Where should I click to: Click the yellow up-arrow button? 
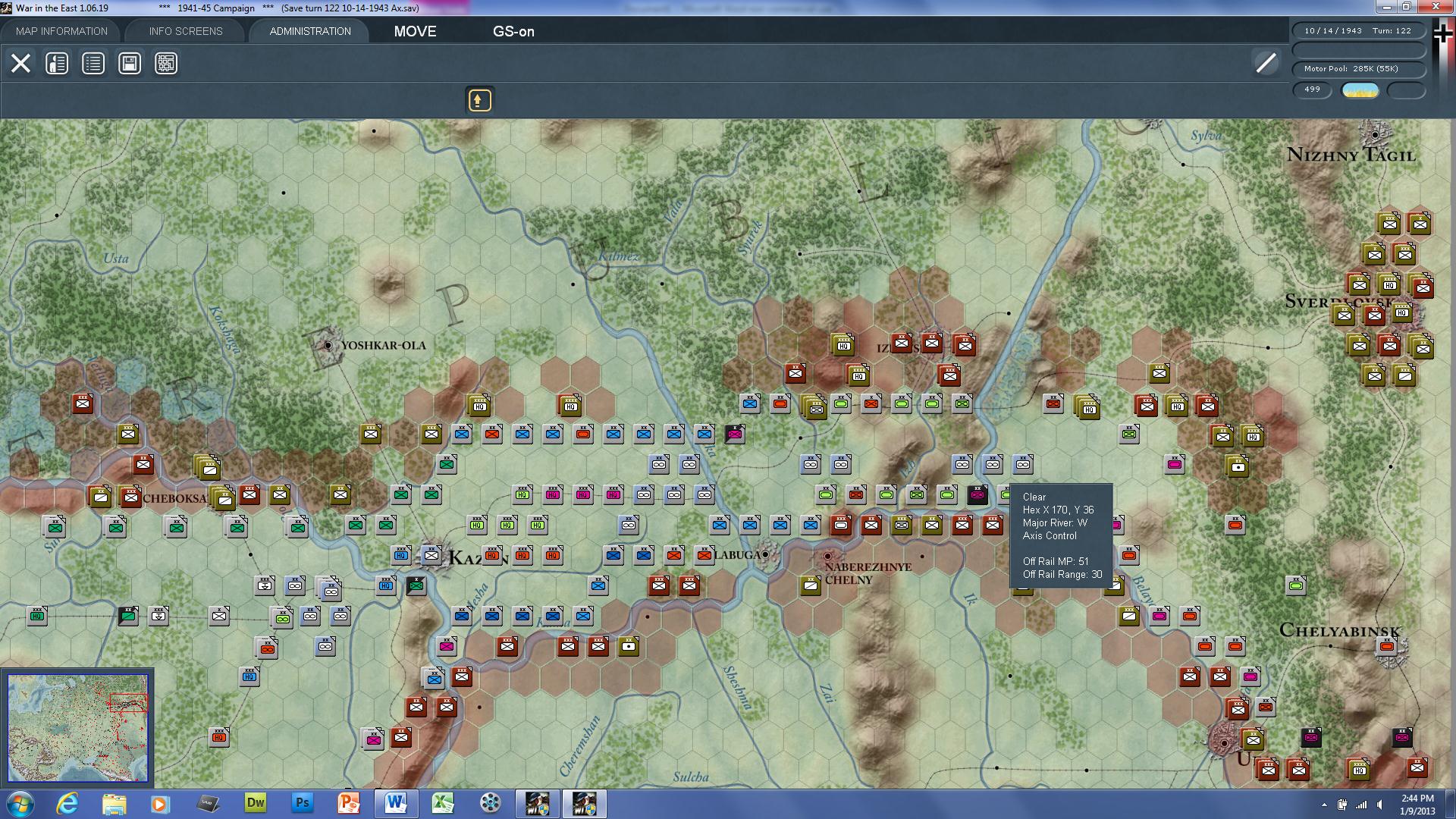[x=479, y=100]
